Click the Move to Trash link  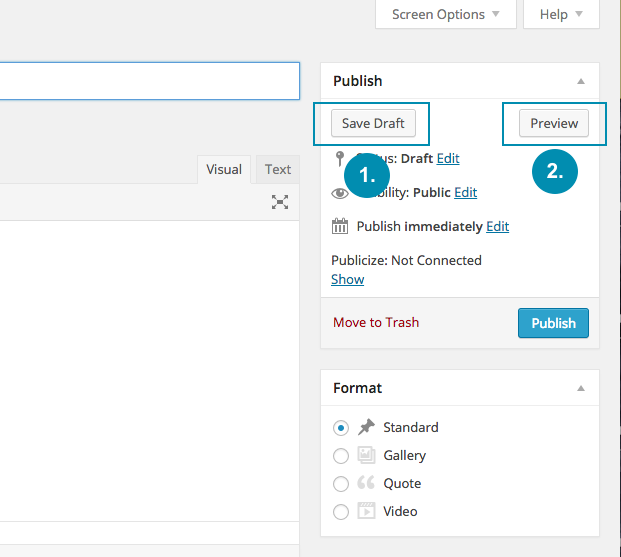[375, 322]
